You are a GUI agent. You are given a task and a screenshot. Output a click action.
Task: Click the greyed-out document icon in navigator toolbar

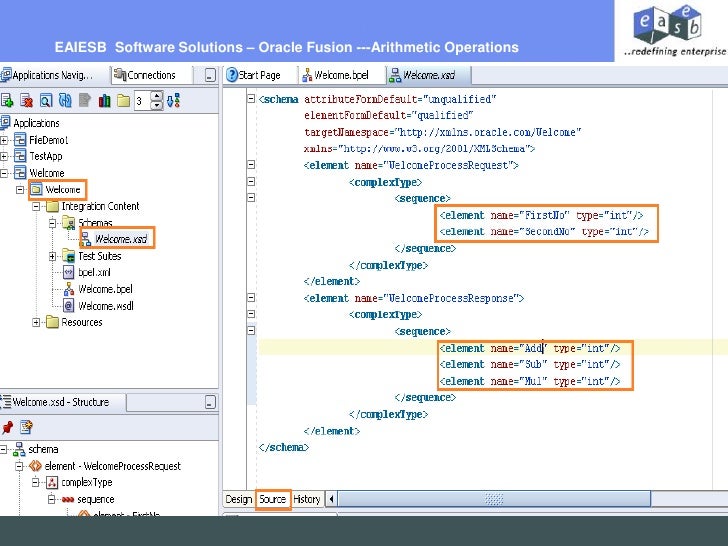84,100
